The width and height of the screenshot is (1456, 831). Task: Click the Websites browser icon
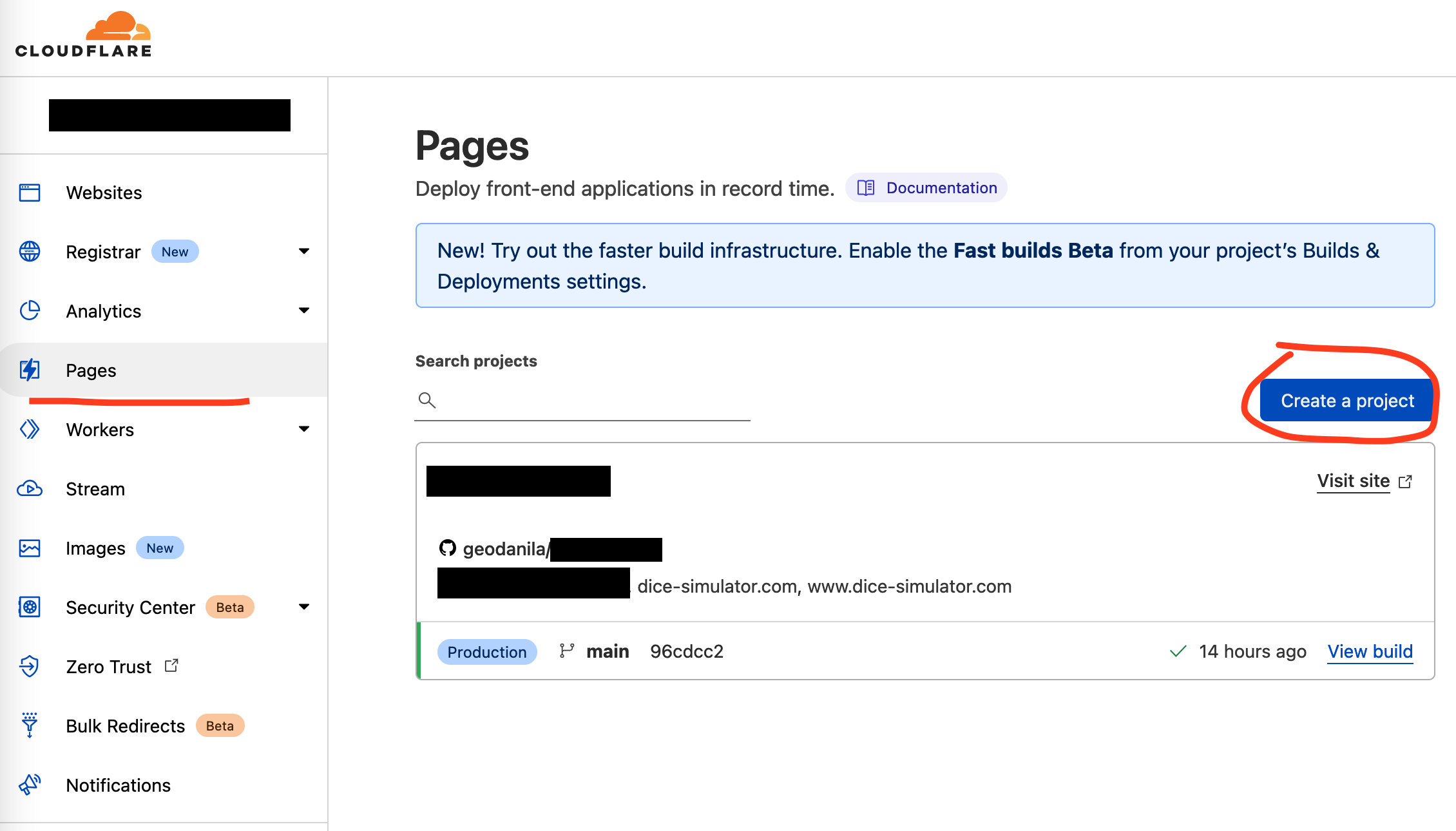coord(29,192)
